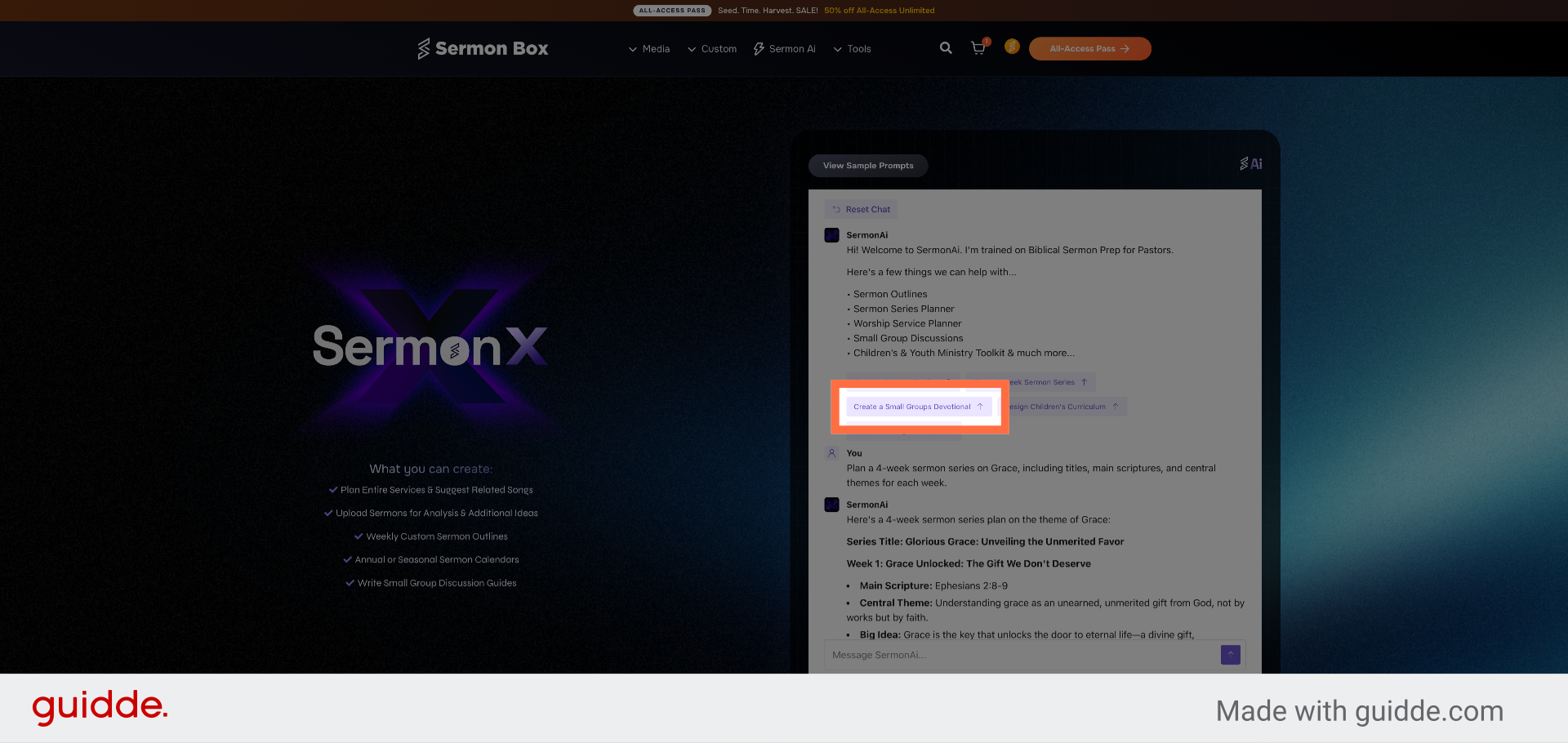The height and width of the screenshot is (743, 1568).
Task: Click "Weekly Custom Sermon Outlines" feature text
Action: coord(437,536)
